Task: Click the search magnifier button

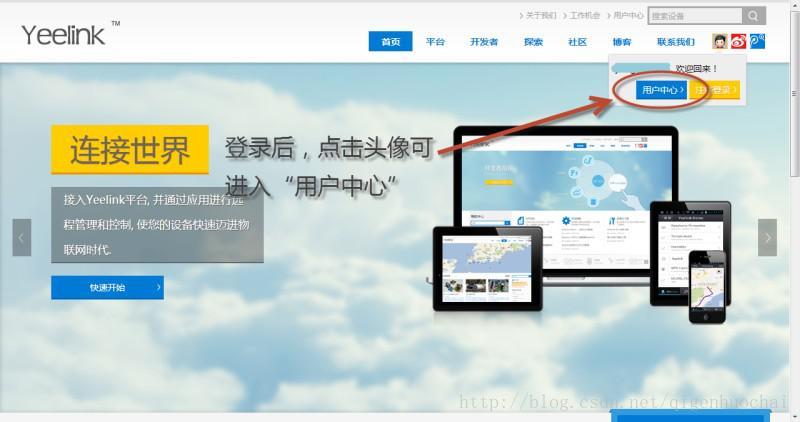Action: click(x=754, y=16)
